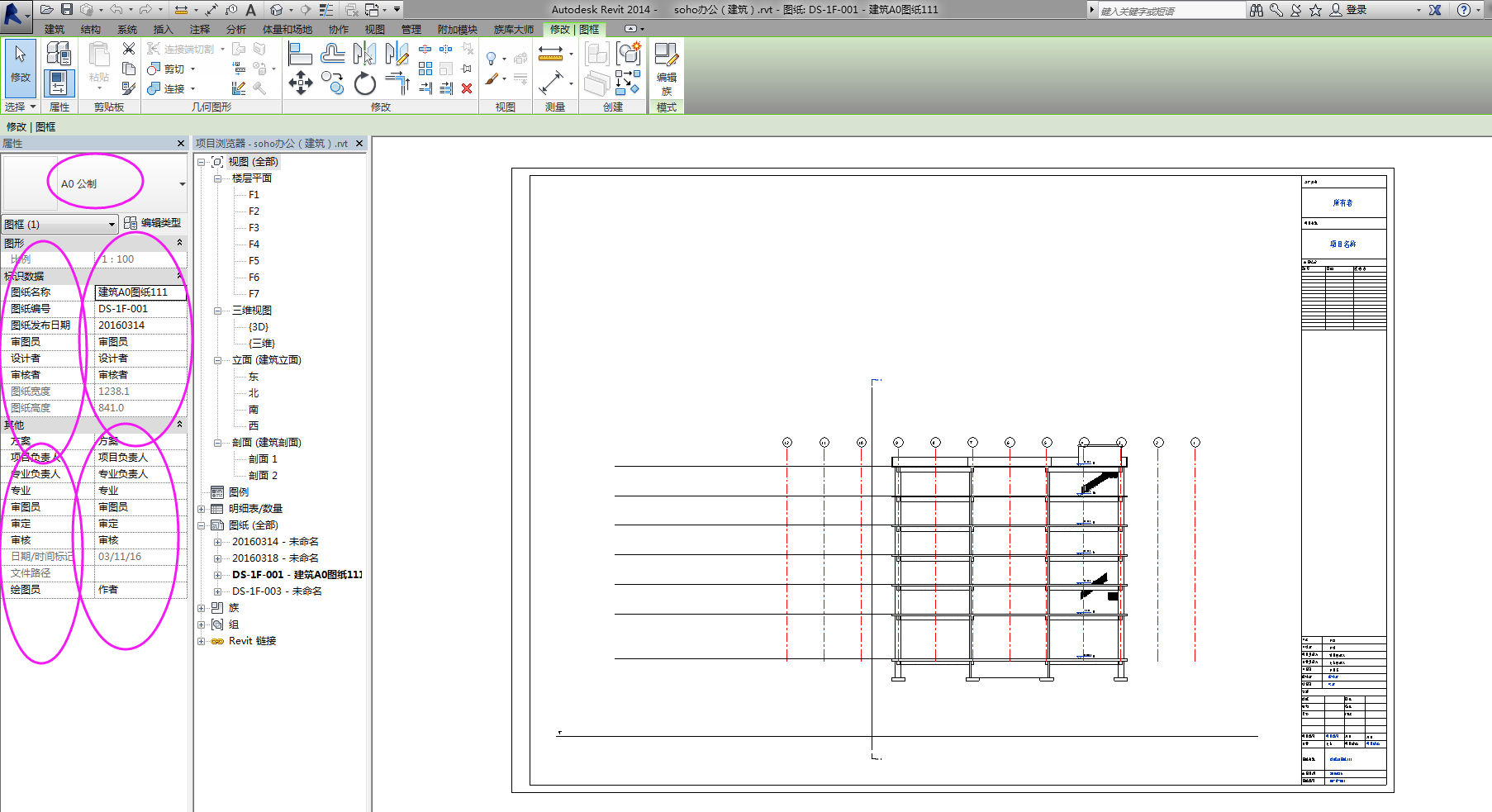The width and height of the screenshot is (1492, 812).
Task: Switch to the 视图 ribbon tab
Action: coord(375,29)
